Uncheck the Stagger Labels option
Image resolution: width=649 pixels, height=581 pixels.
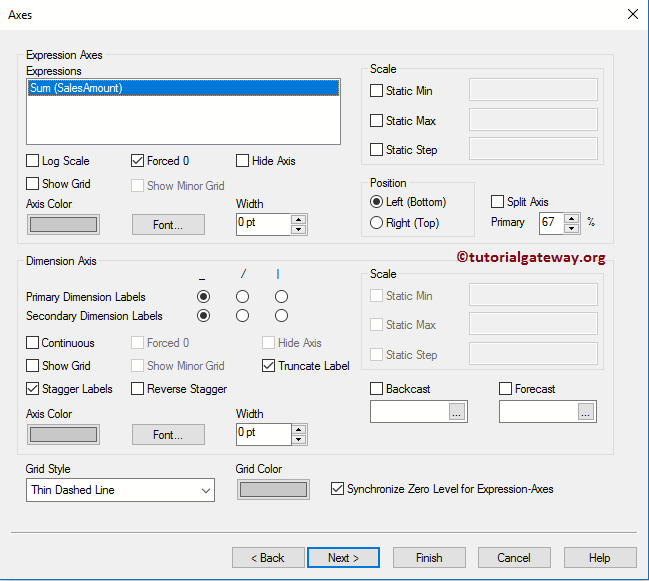tap(32, 389)
